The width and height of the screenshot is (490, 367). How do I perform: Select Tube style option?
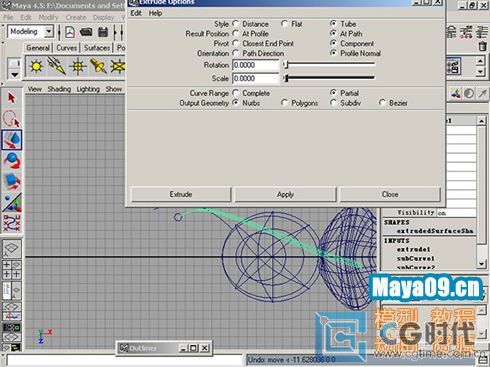coord(333,24)
